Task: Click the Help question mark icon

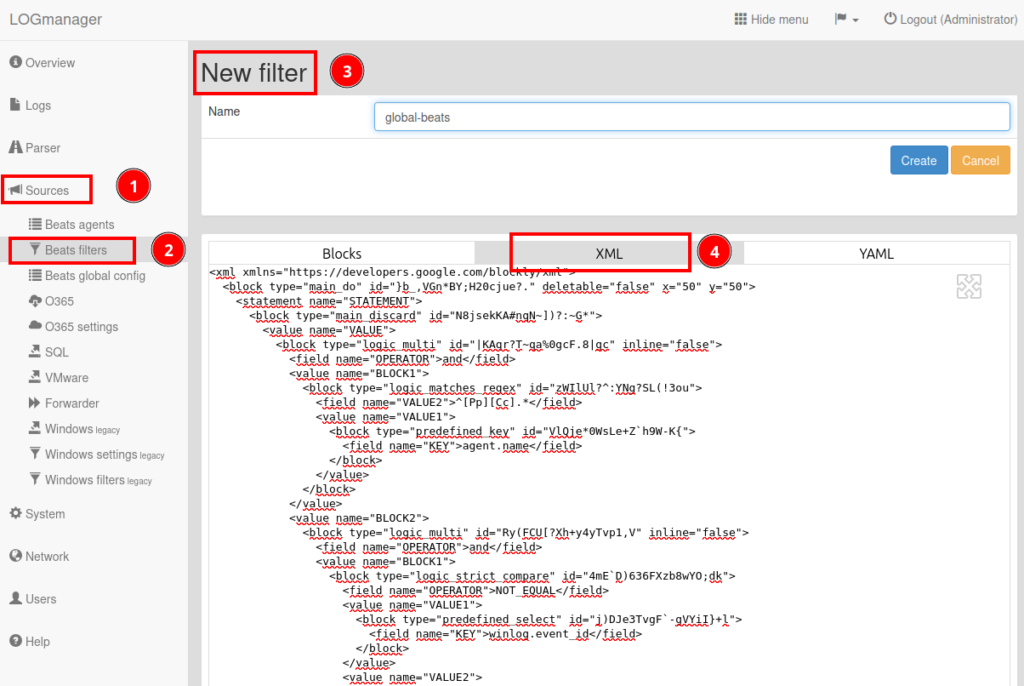Action: click(x=16, y=640)
